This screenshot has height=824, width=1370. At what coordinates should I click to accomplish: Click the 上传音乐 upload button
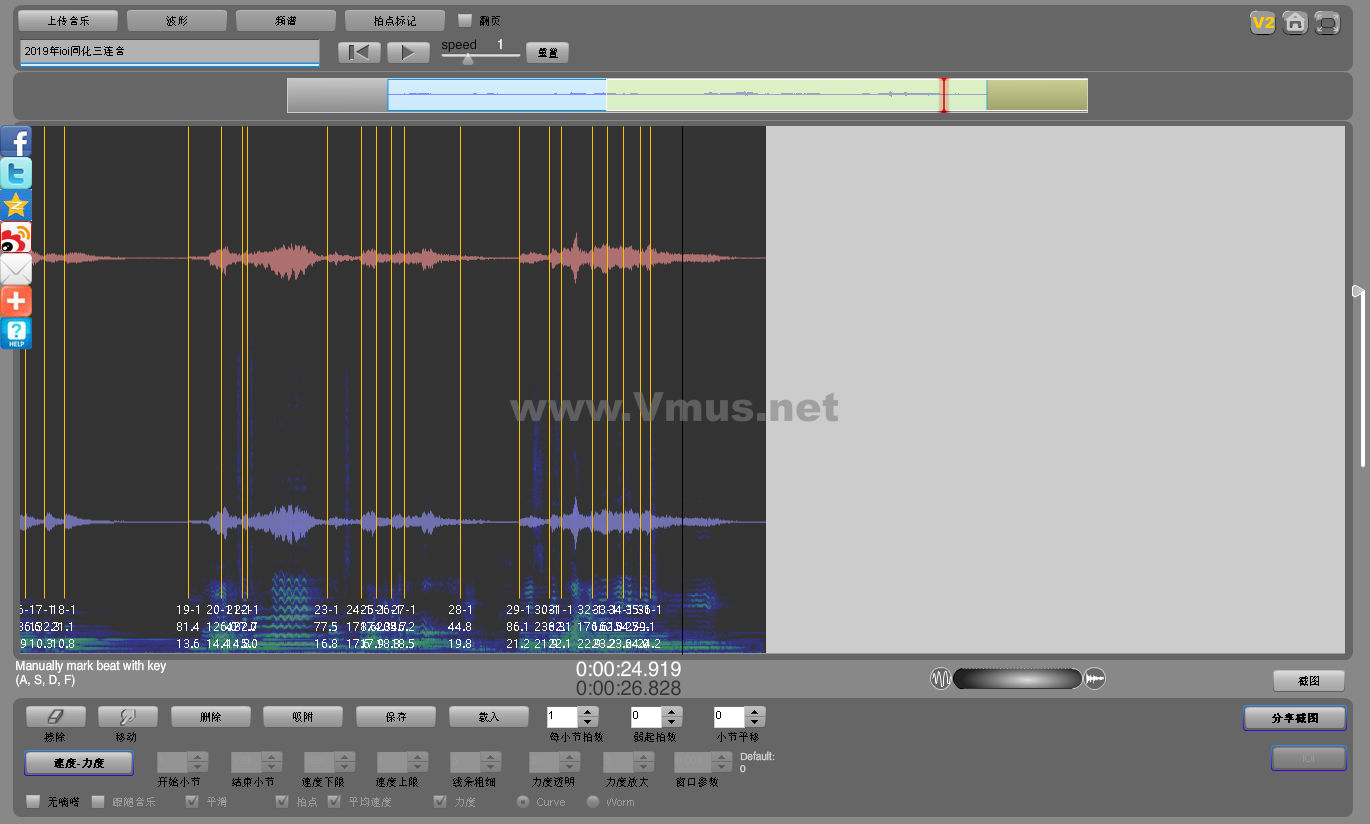tap(68, 20)
